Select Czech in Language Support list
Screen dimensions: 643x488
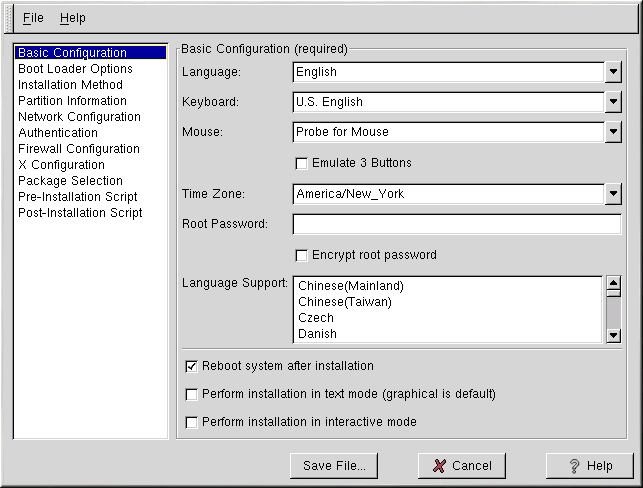pos(316,318)
